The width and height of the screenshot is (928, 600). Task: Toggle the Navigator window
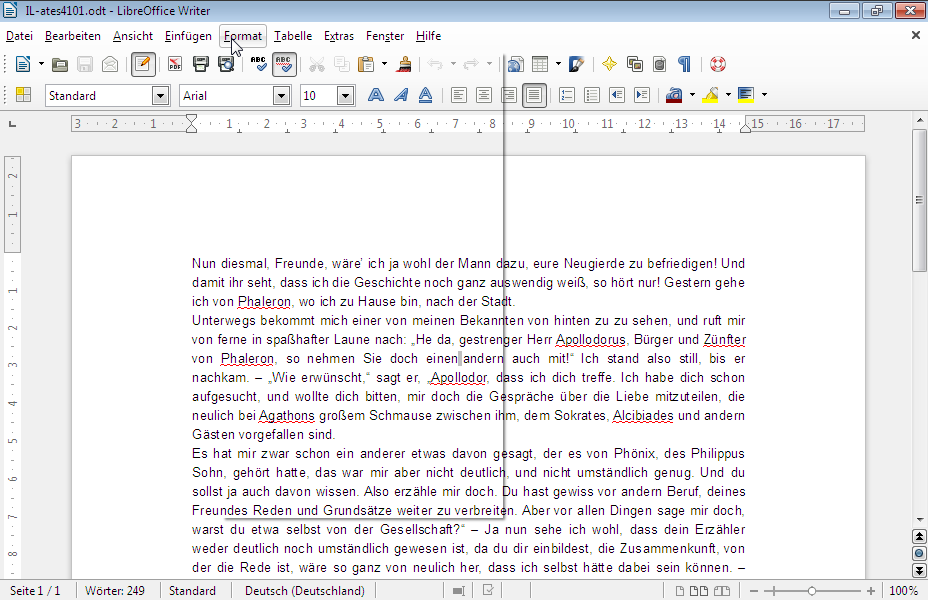click(609, 64)
